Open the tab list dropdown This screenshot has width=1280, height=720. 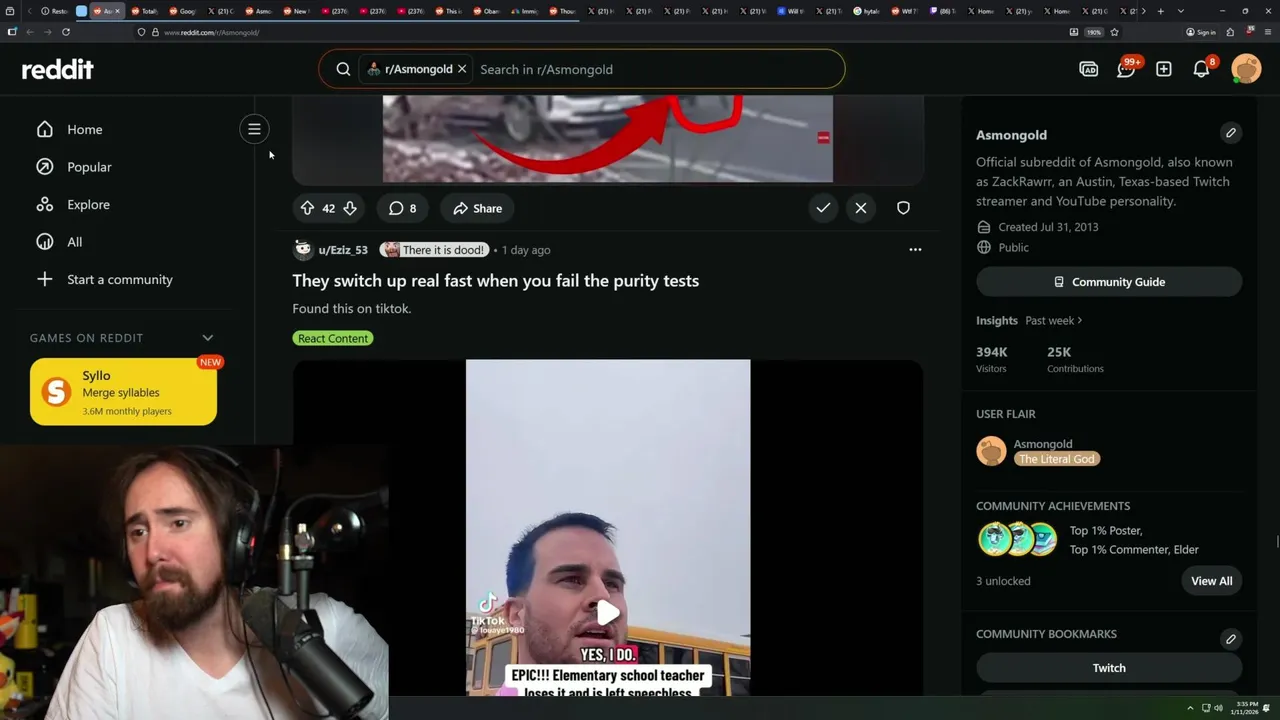click(1181, 11)
